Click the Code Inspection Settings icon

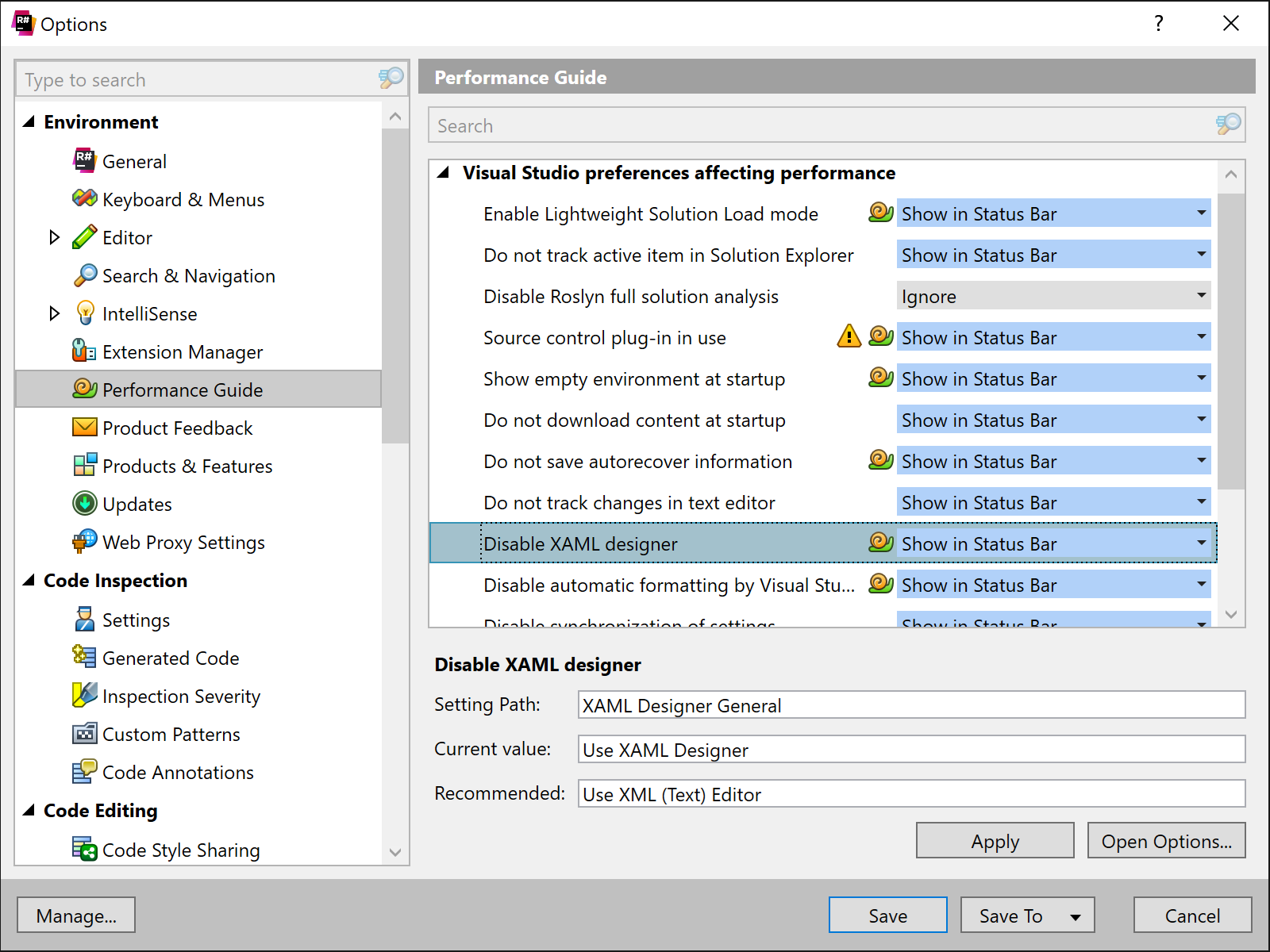(84, 619)
